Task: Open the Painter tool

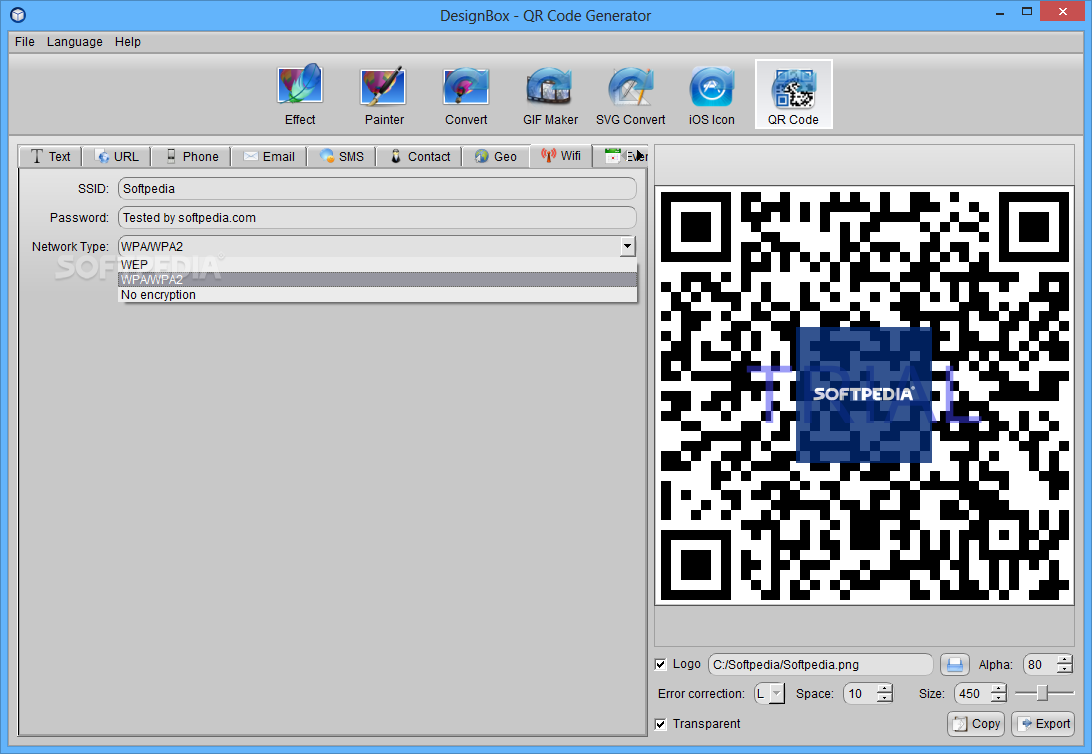Action: (x=384, y=95)
